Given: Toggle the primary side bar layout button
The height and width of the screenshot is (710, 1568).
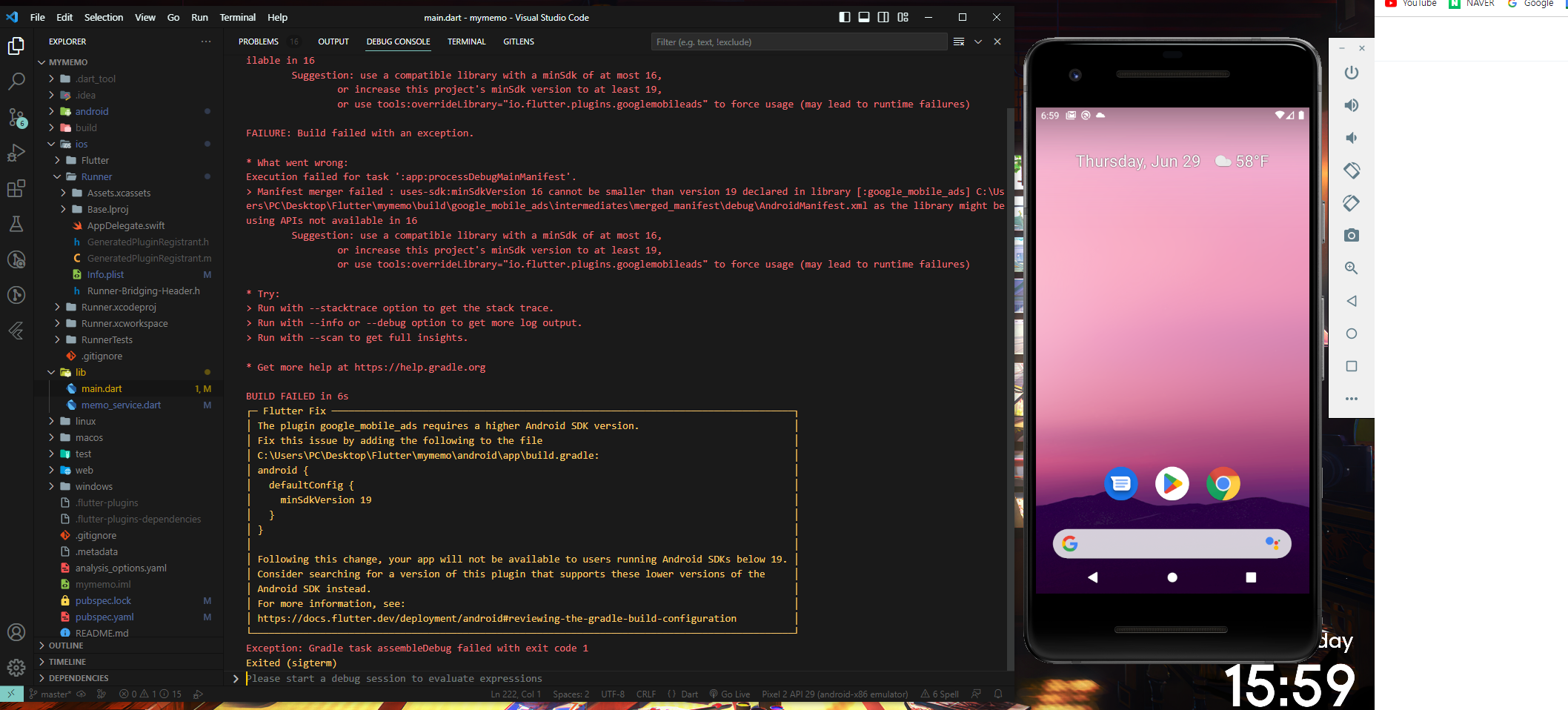Looking at the screenshot, I should pyautogui.click(x=845, y=17).
